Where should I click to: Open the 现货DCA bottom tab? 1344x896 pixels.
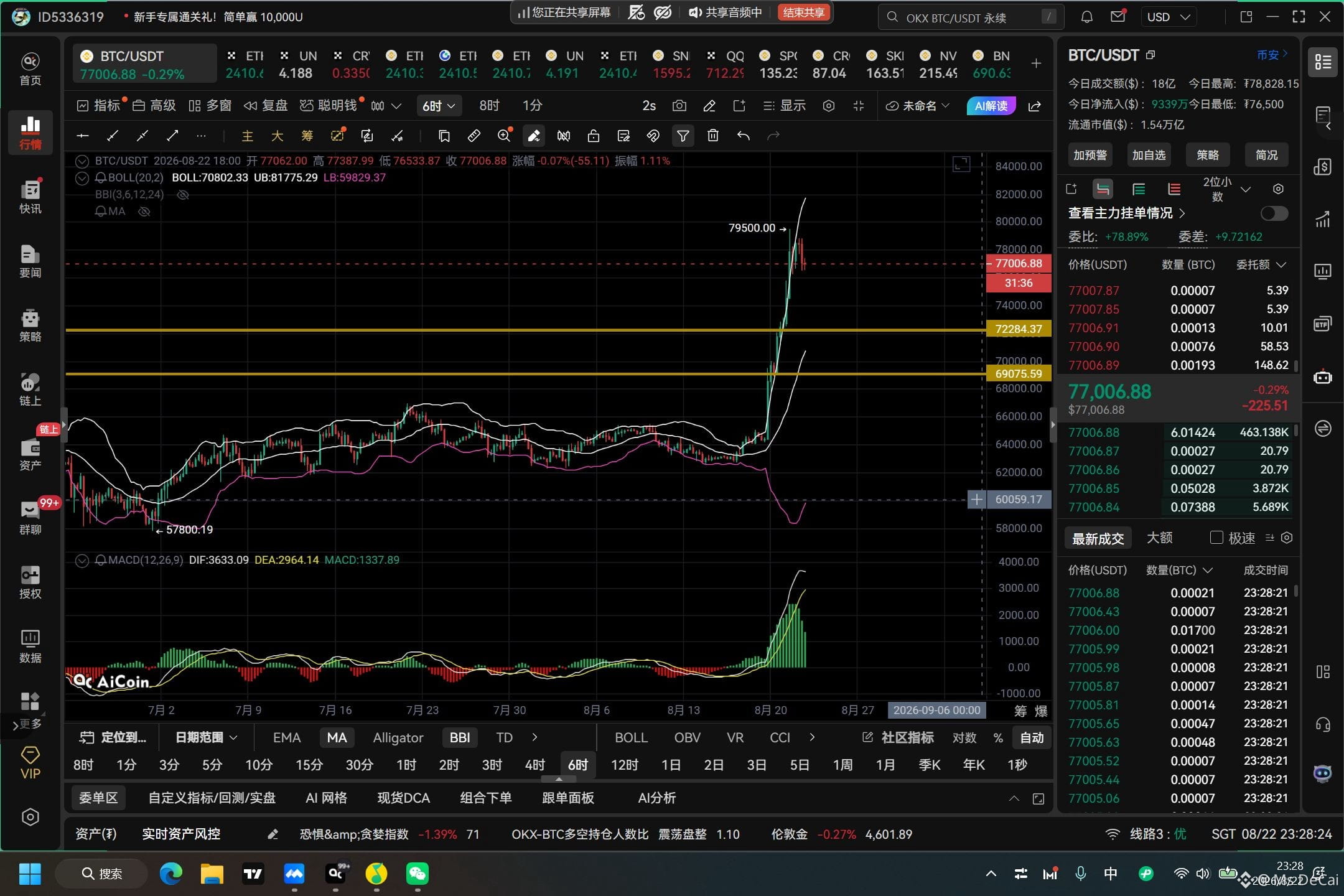(x=403, y=798)
